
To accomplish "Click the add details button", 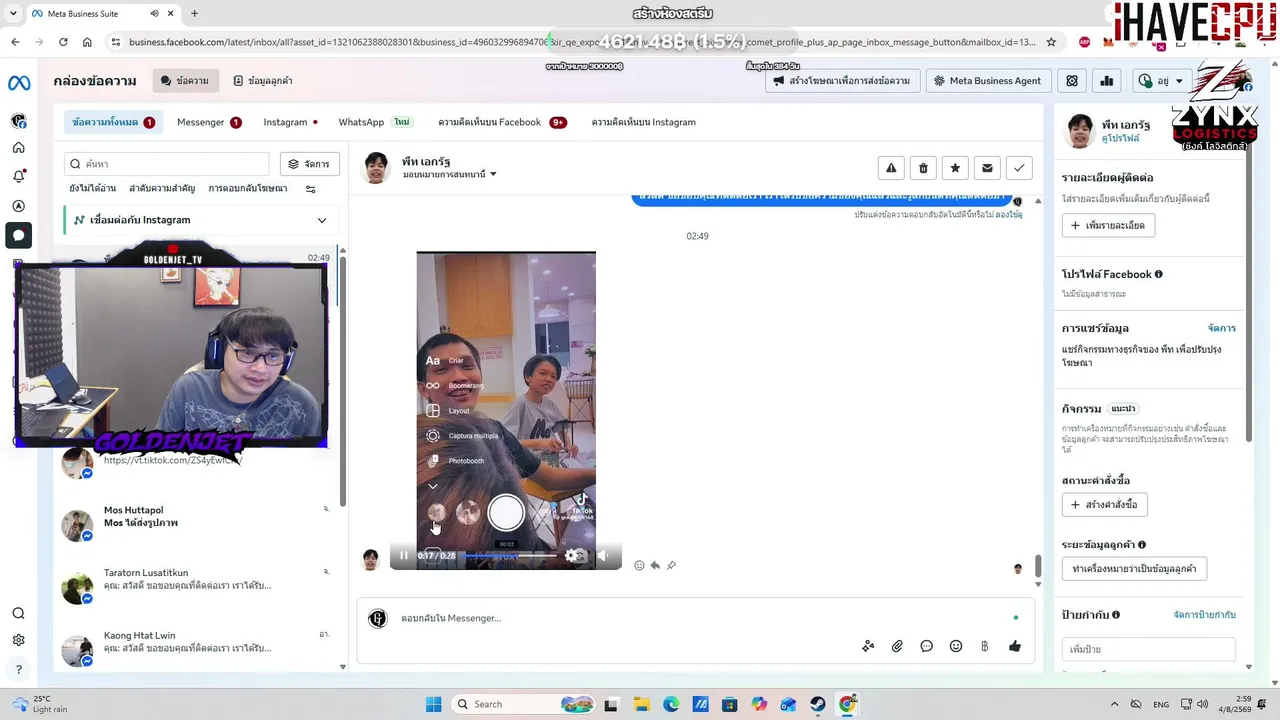I will pos(1108,225).
